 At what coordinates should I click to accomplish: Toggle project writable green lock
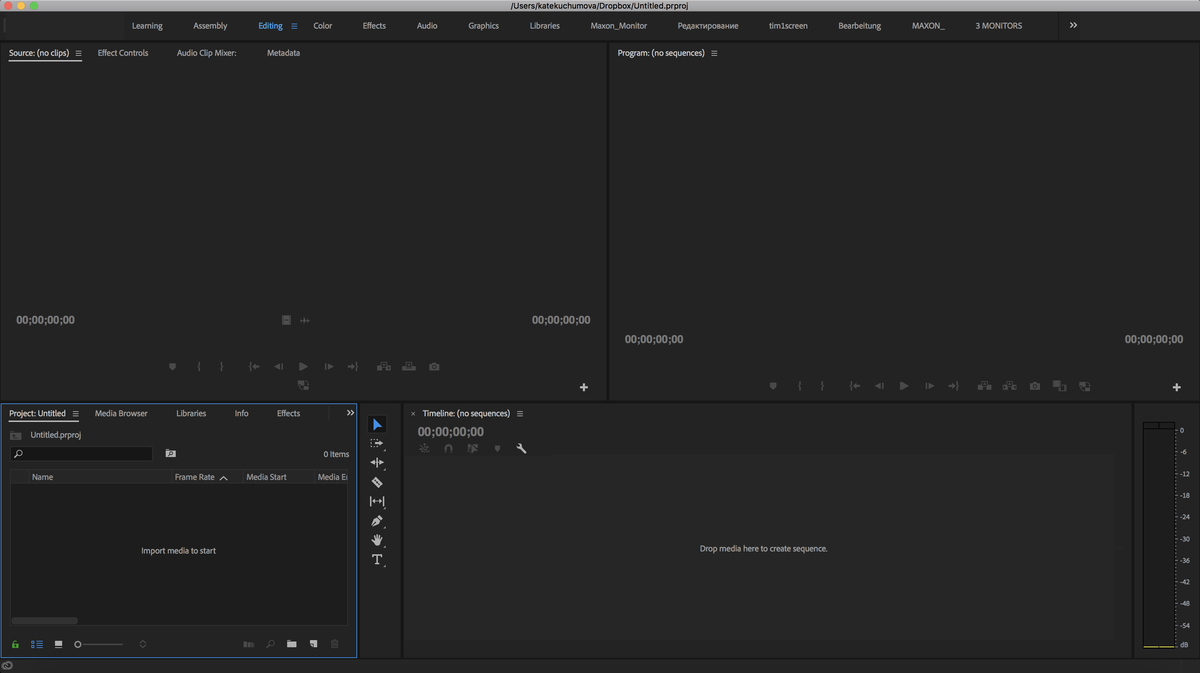(x=15, y=644)
